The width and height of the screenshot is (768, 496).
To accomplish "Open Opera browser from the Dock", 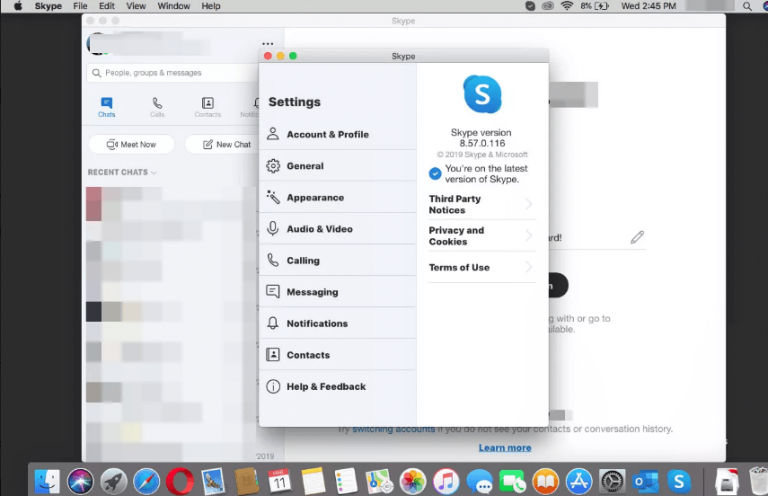I will click(180, 481).
